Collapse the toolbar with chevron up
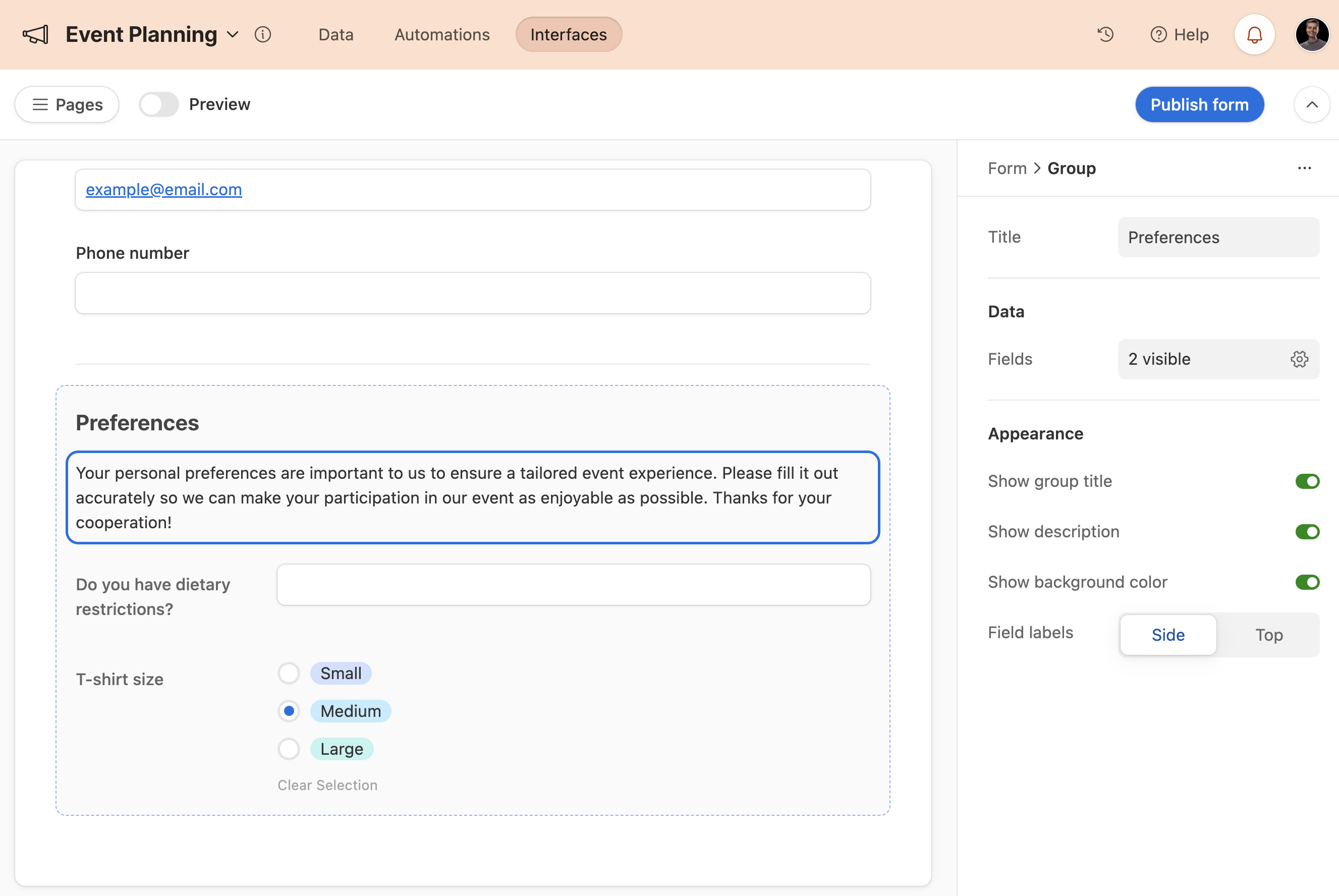Viewport: 1339px width, 896px height. click(x=1312, y=104)
